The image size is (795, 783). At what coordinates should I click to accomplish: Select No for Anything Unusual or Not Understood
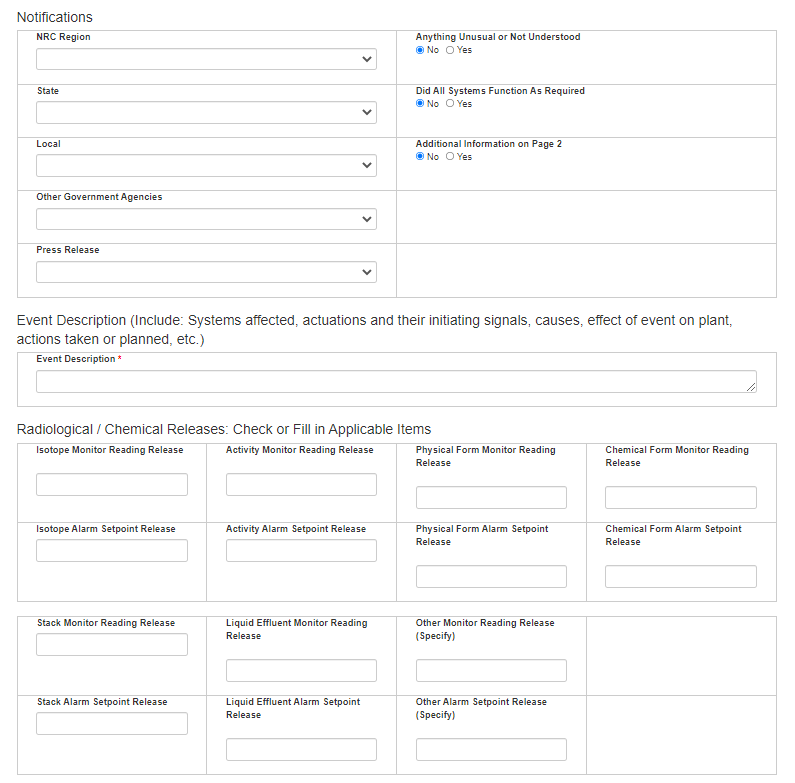click(421, 50)
